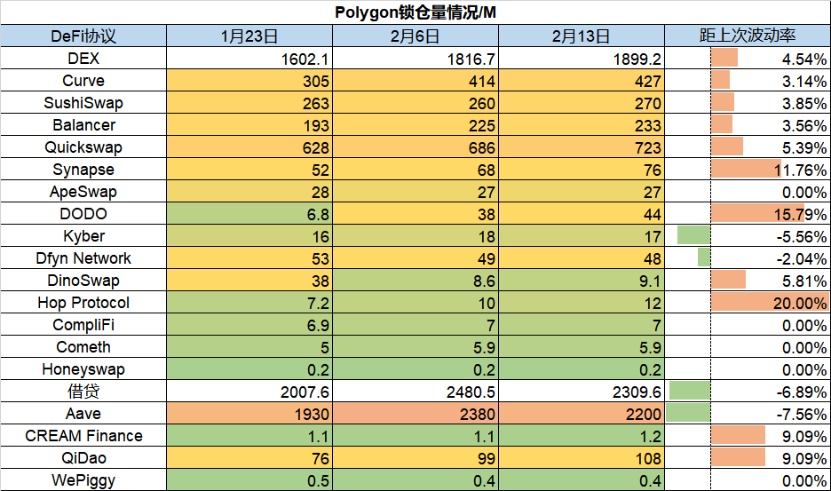831x491 pixels.
Task: Select the 'SushiSwap' protocol cell
Action: (x=83, y=102)
